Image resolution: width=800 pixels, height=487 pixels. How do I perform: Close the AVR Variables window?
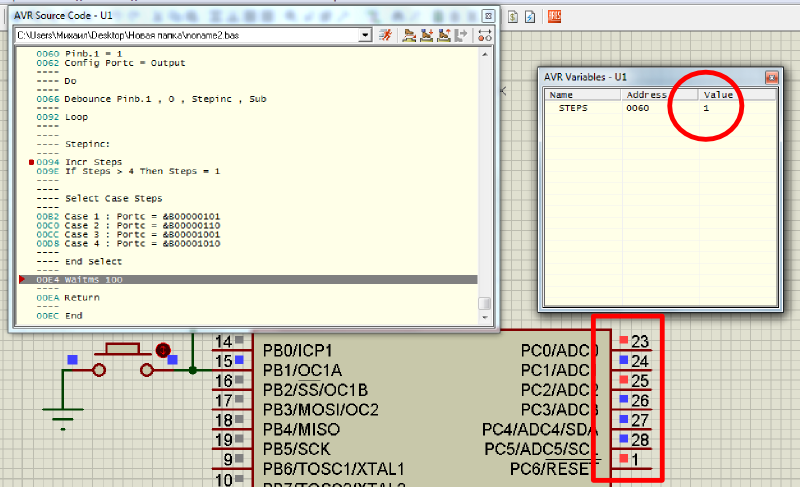tap(771, 77)
